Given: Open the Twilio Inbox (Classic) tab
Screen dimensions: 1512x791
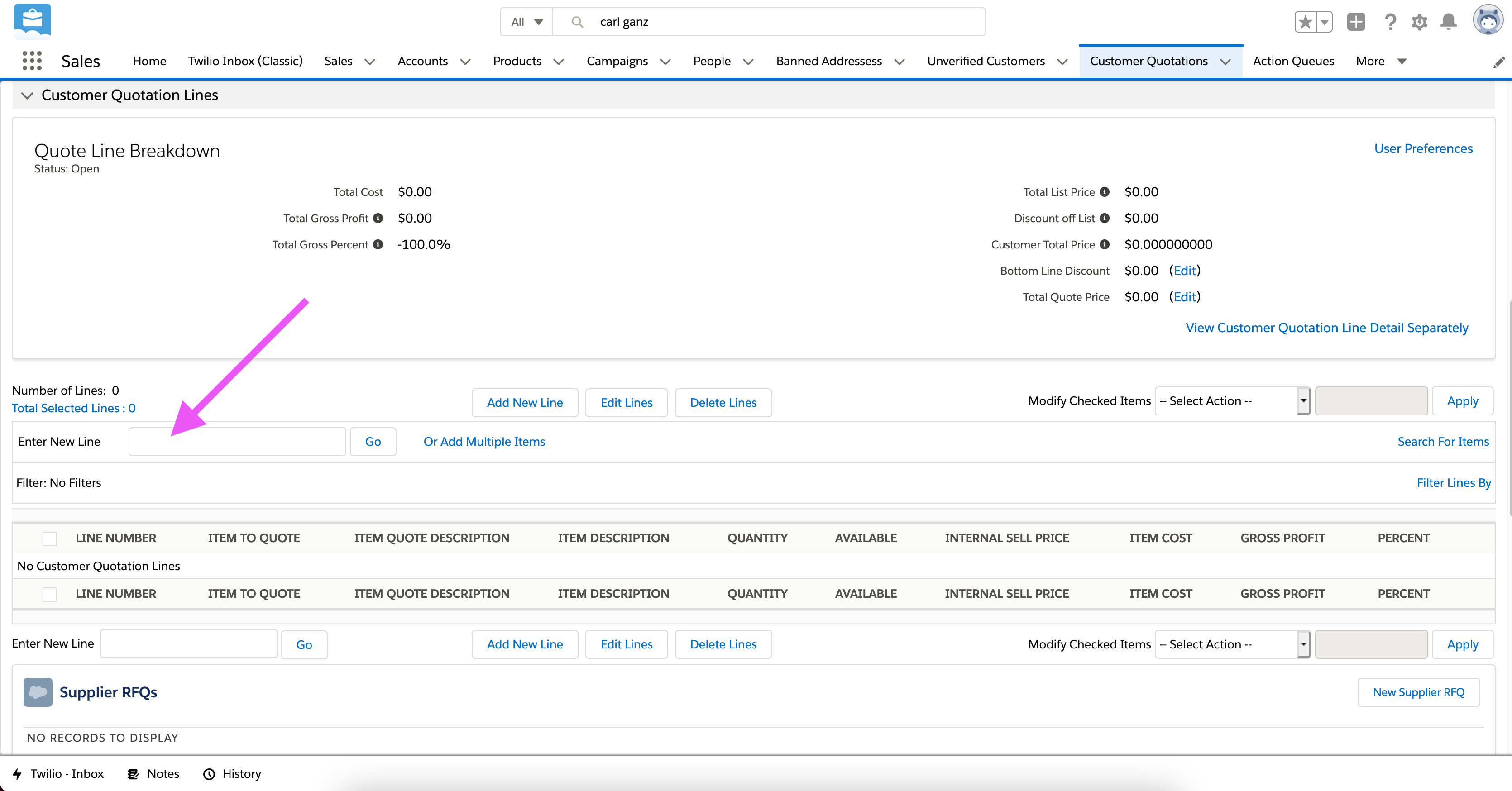Looking at the screenshot, I should [x=245, y=61].
